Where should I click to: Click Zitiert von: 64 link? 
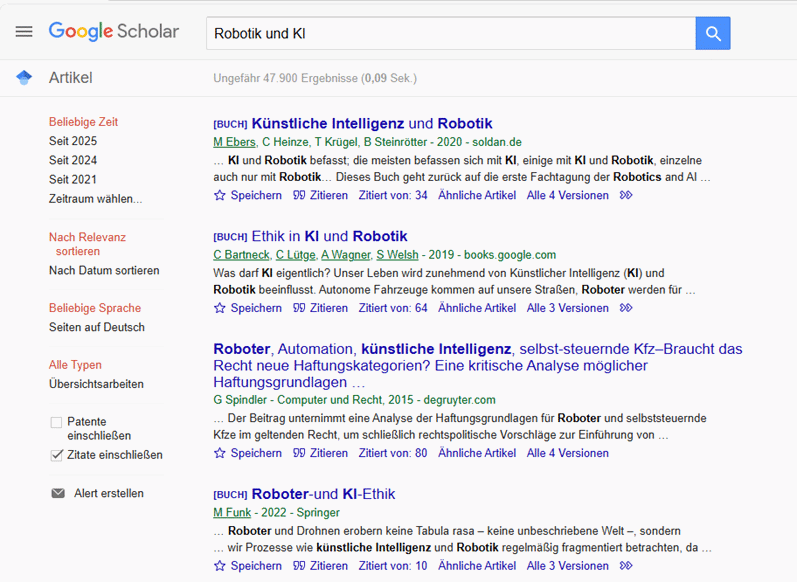click(393, 308)
